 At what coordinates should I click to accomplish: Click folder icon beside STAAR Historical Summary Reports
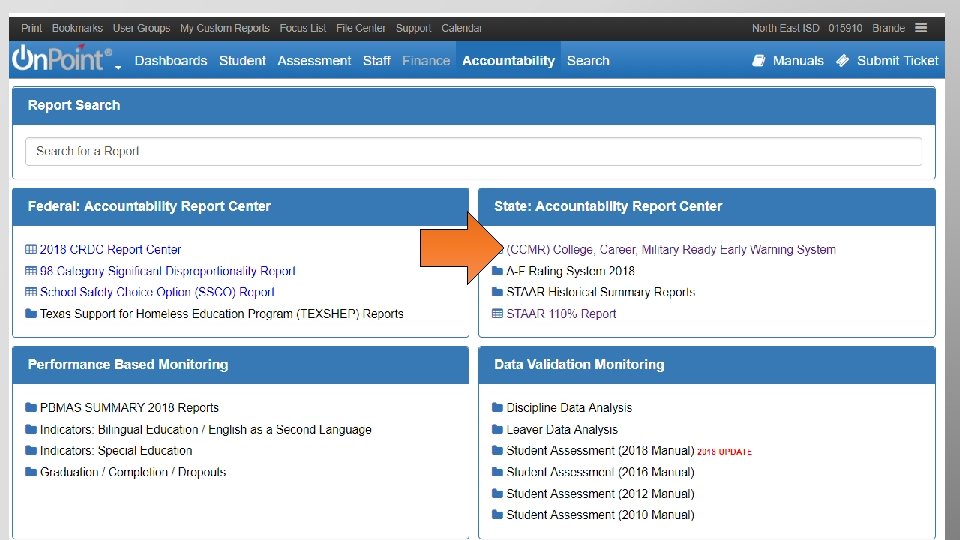coord(497,292)
